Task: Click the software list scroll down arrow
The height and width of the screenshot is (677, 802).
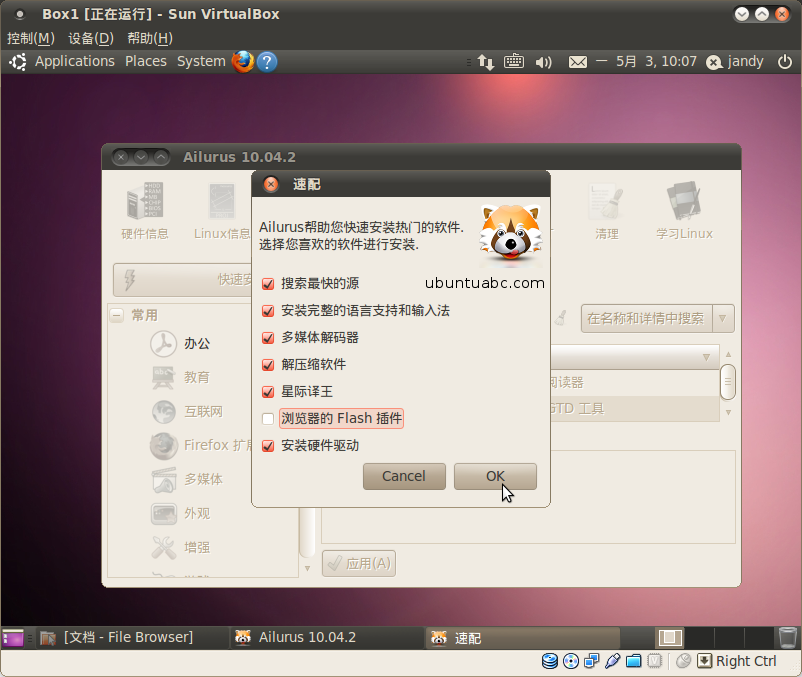Action: (x=728, y=412)
